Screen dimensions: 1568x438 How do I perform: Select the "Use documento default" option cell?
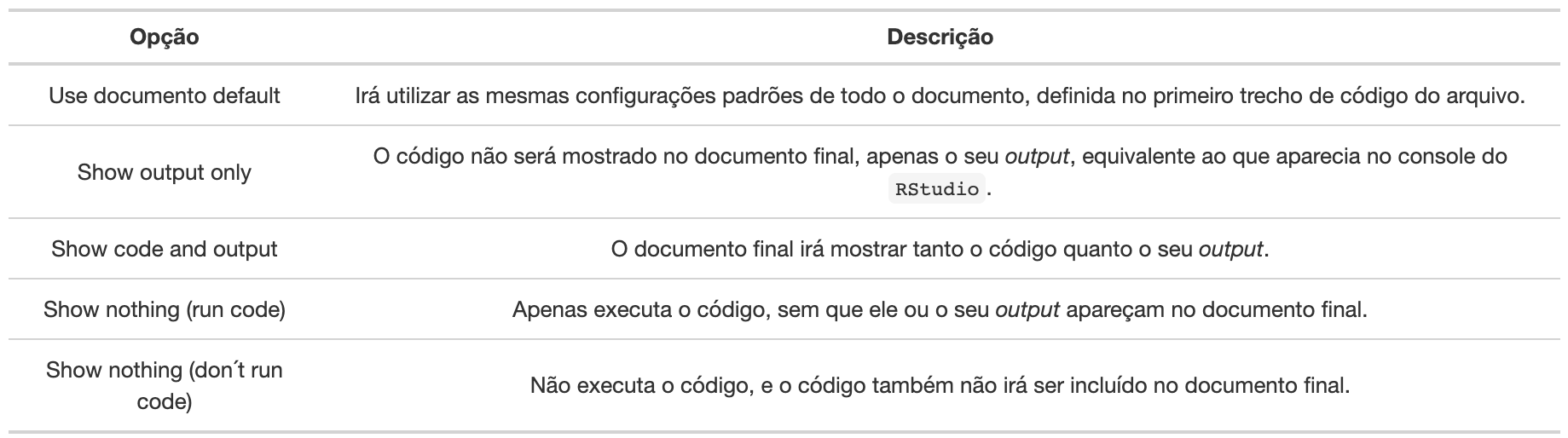[x=165, y=95]
